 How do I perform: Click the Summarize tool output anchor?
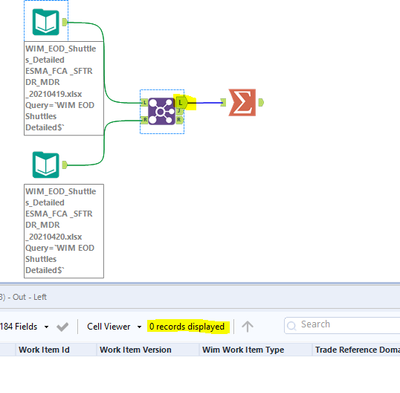click(260, 102)
